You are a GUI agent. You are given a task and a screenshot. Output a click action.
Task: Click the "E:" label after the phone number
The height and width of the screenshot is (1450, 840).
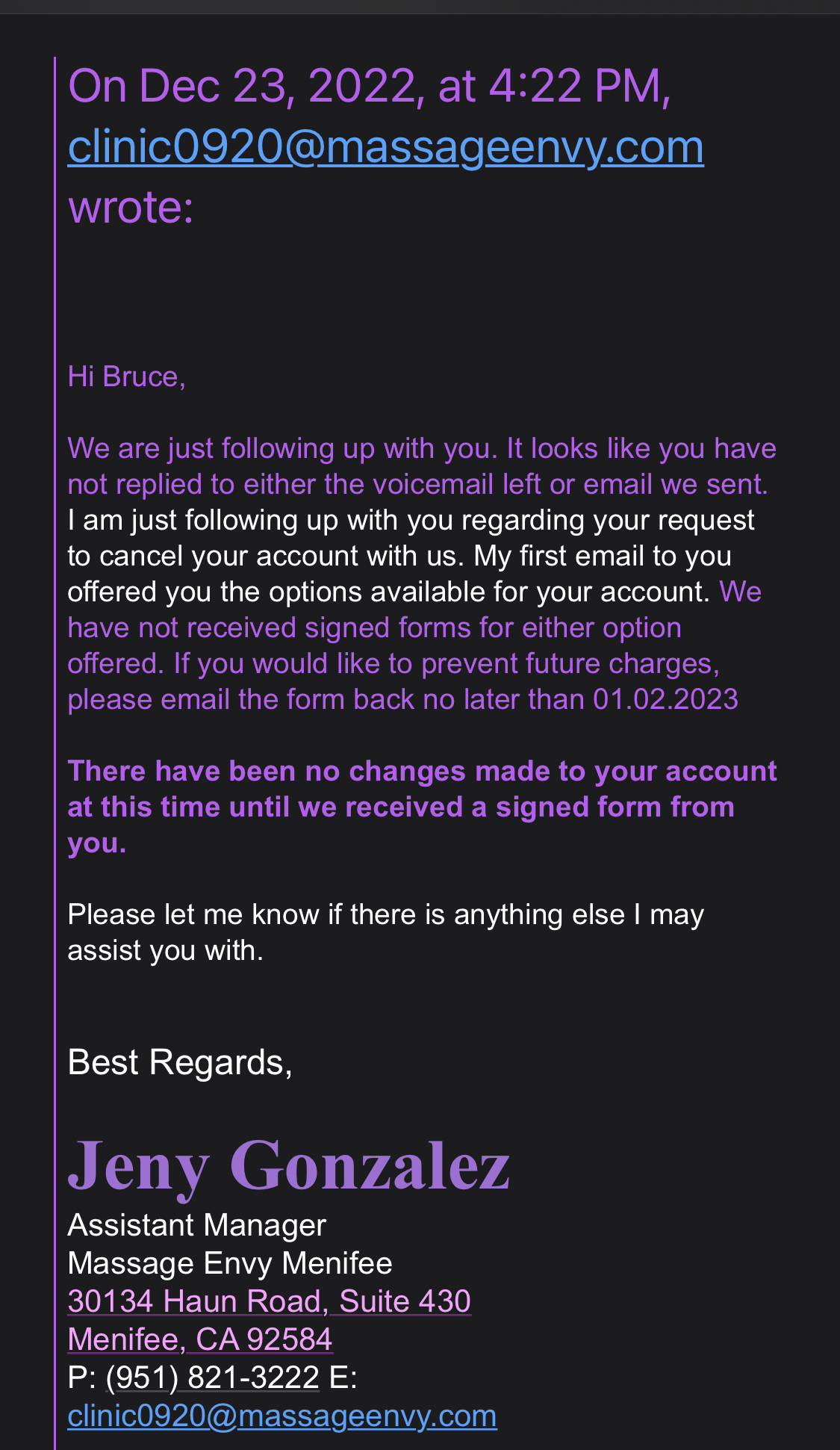pyautogui.click(x=343, y=1377)
